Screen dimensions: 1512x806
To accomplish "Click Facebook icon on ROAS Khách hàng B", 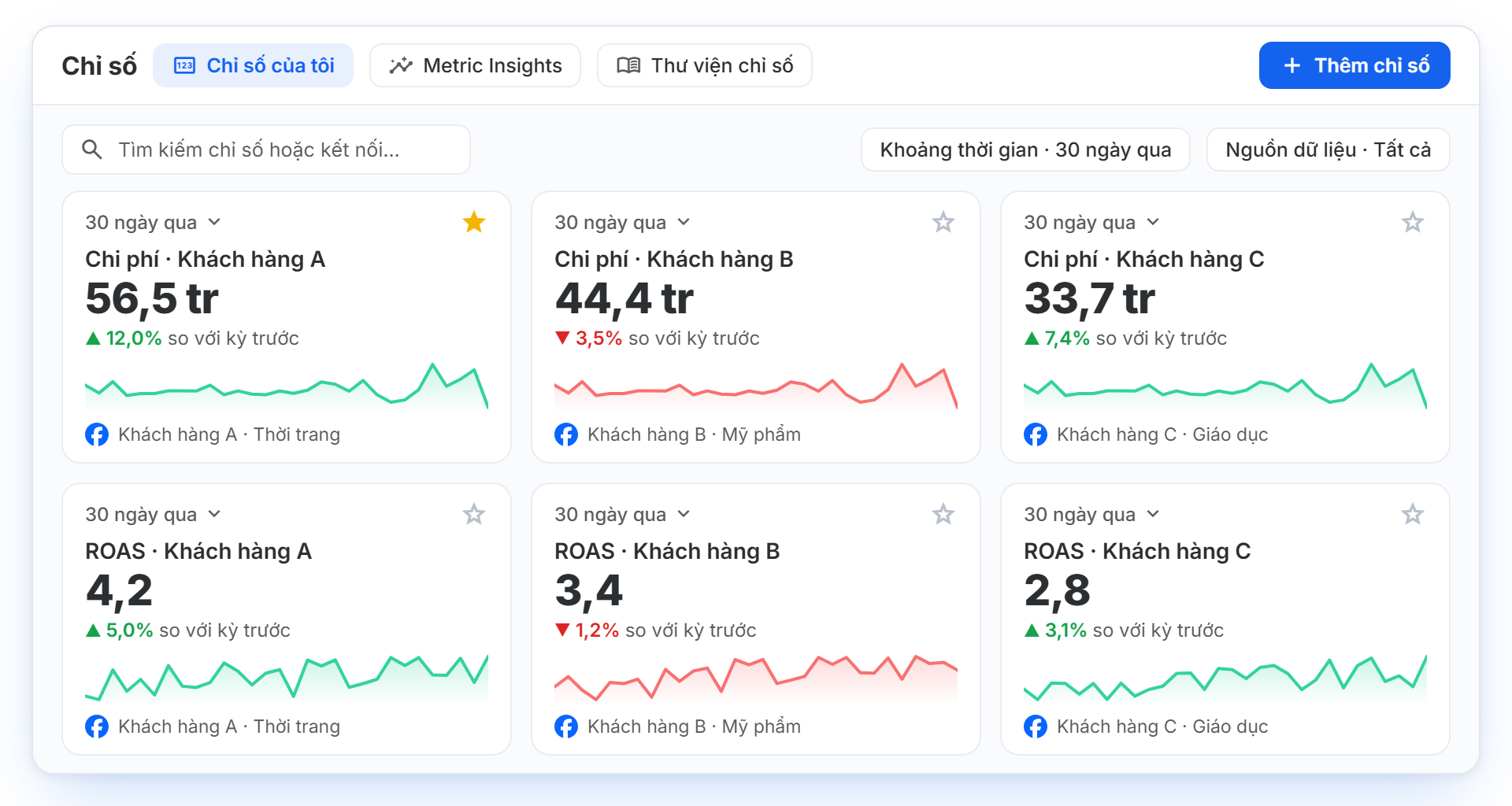I will (566, 727).
